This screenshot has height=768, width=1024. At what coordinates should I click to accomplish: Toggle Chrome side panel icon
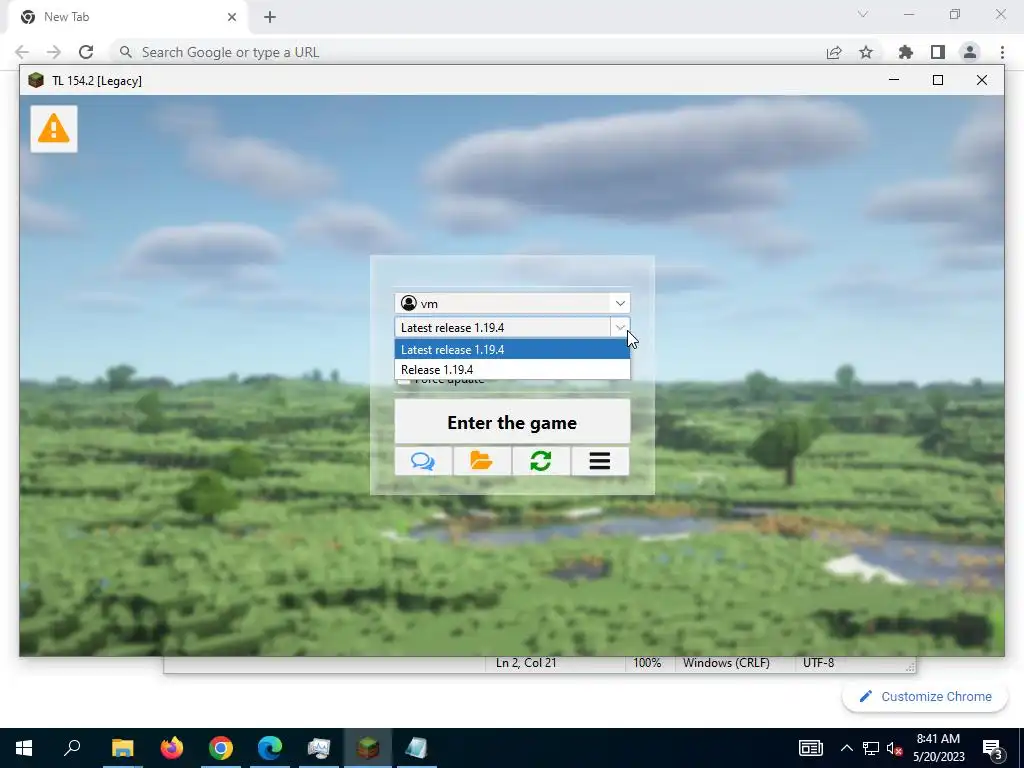tap(938, 52)
